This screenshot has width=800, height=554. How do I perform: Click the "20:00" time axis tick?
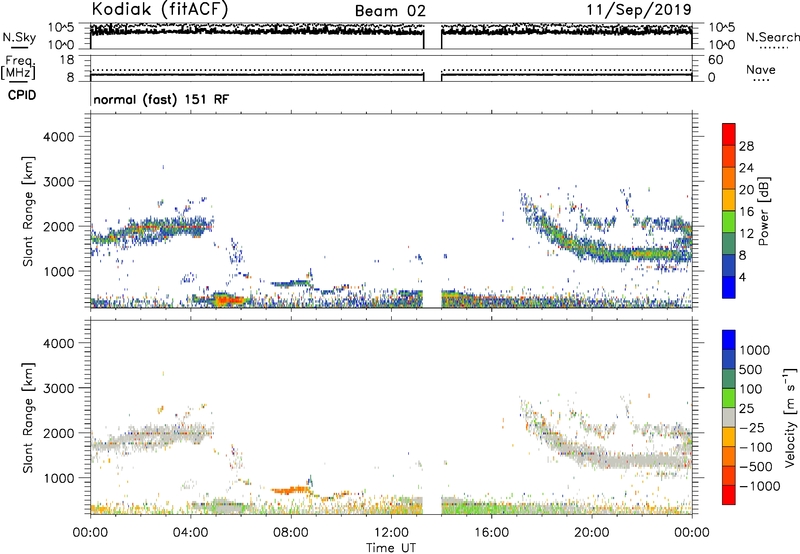tap(592, 533)
